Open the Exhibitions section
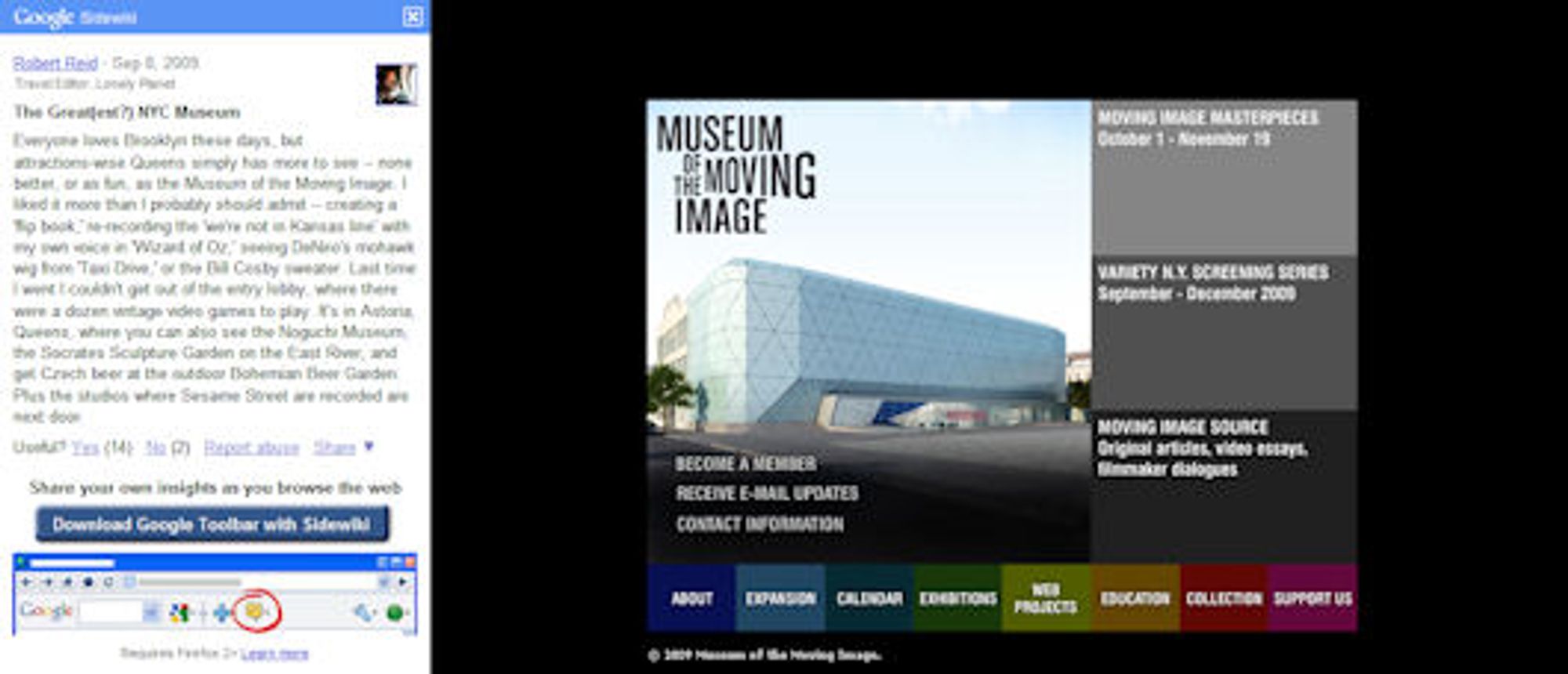This screenshot has width=1568, height=674. click(x=957, y=598)
